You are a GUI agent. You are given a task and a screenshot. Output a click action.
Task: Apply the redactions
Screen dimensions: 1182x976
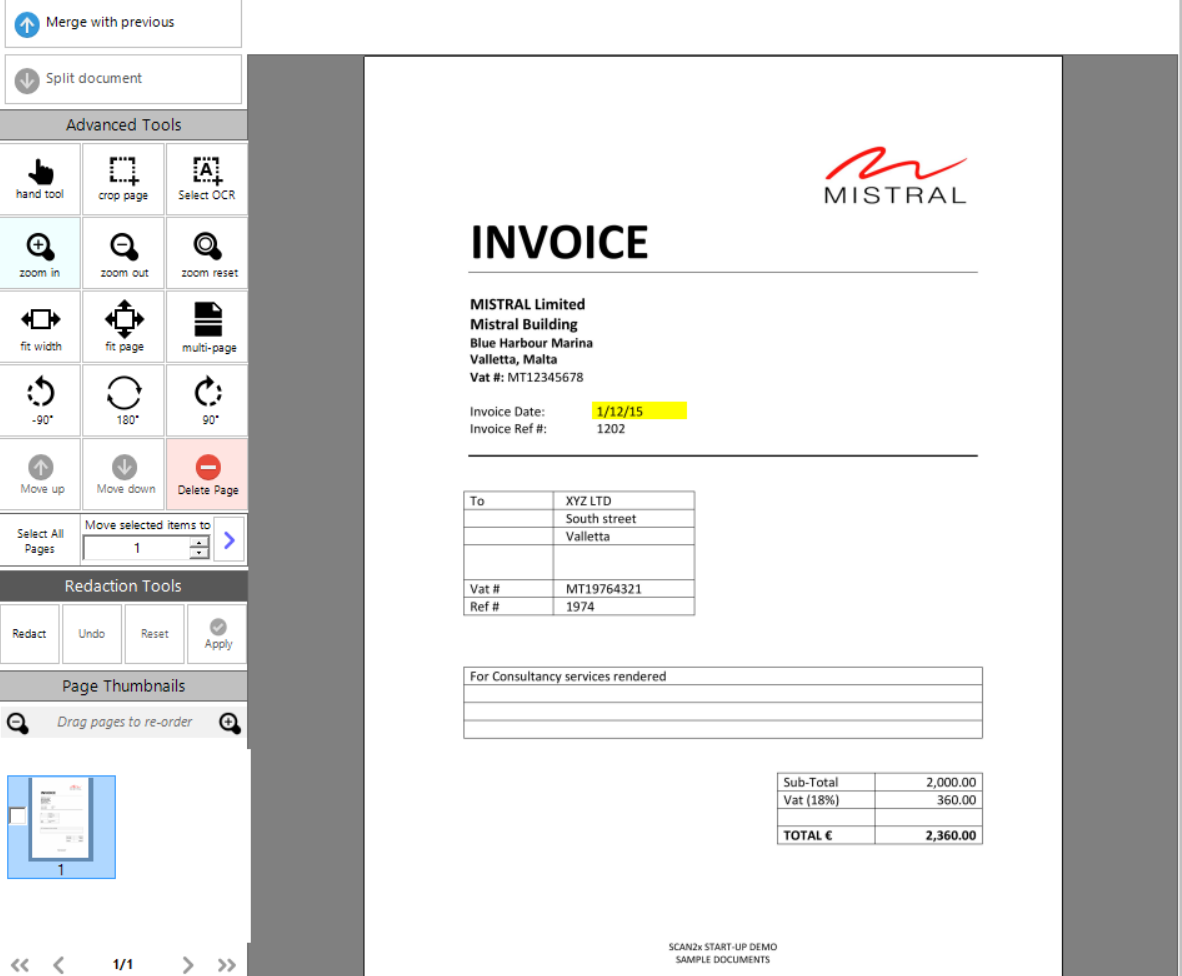point(218,634)
